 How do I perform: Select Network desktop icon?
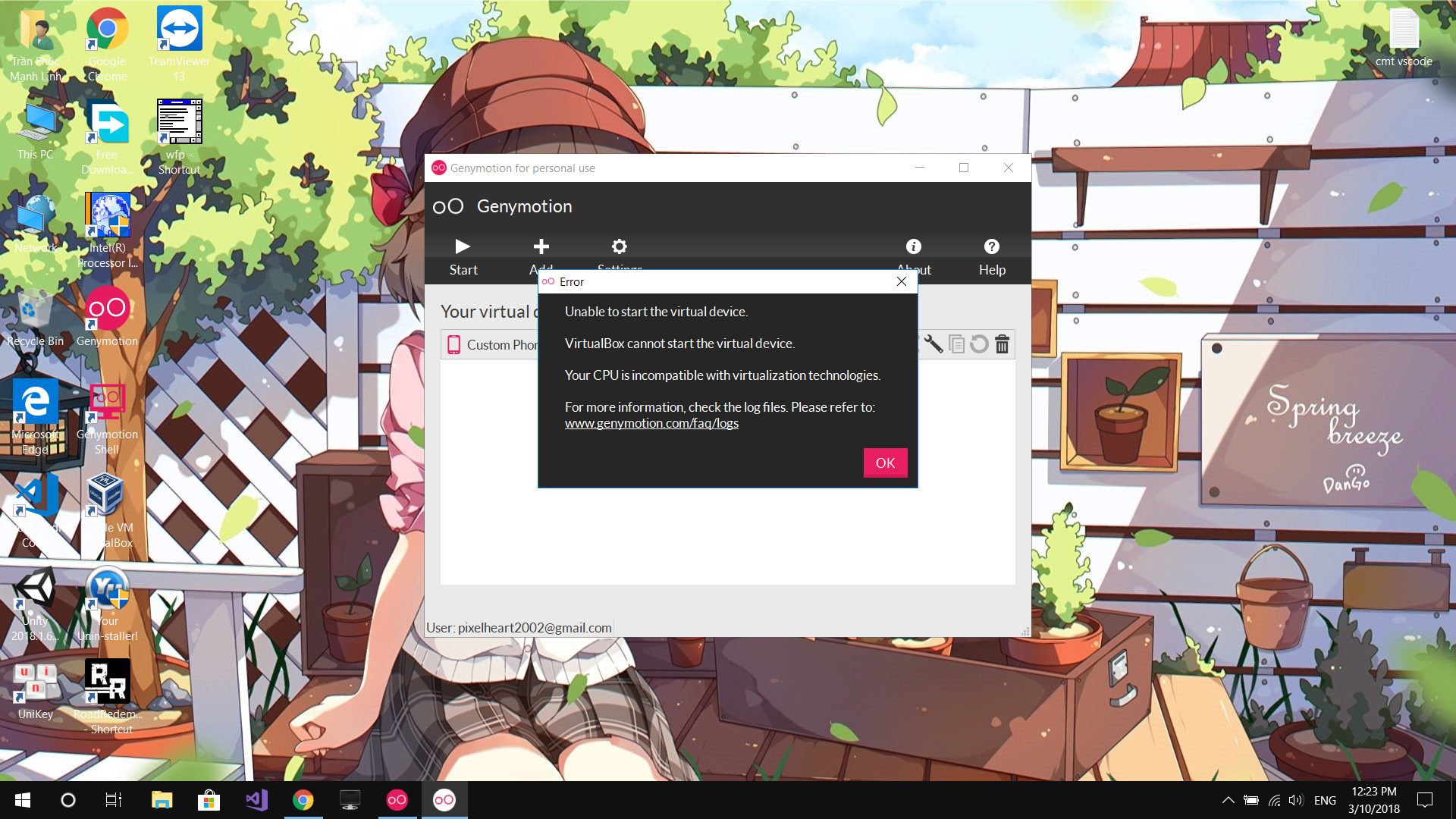click(x=36, y=224)
